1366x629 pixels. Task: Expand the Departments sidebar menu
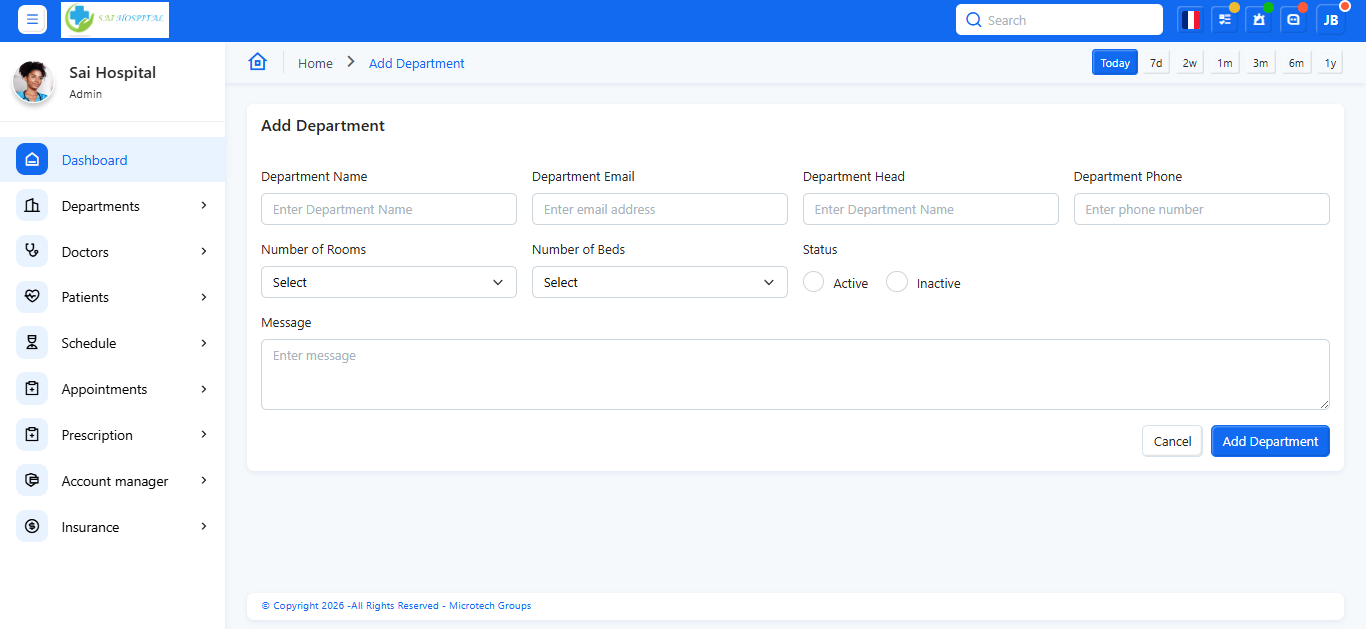coord(113,206)
